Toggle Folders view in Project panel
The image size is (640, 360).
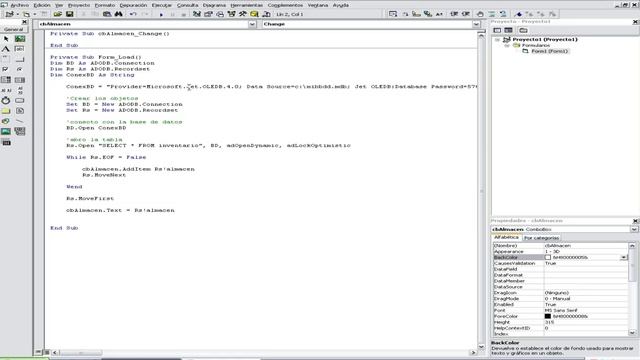tap(523, 30)
